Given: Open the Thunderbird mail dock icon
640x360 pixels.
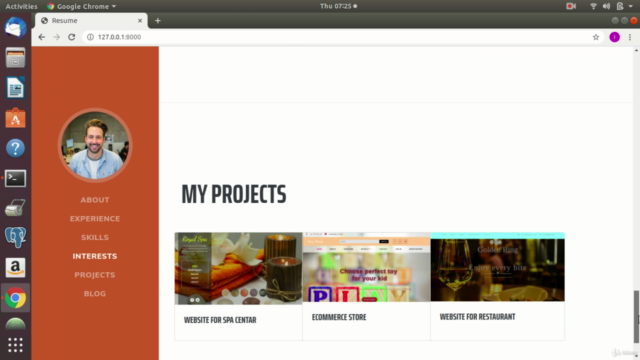Looking at the screenshot, I should tap(16, 27).
